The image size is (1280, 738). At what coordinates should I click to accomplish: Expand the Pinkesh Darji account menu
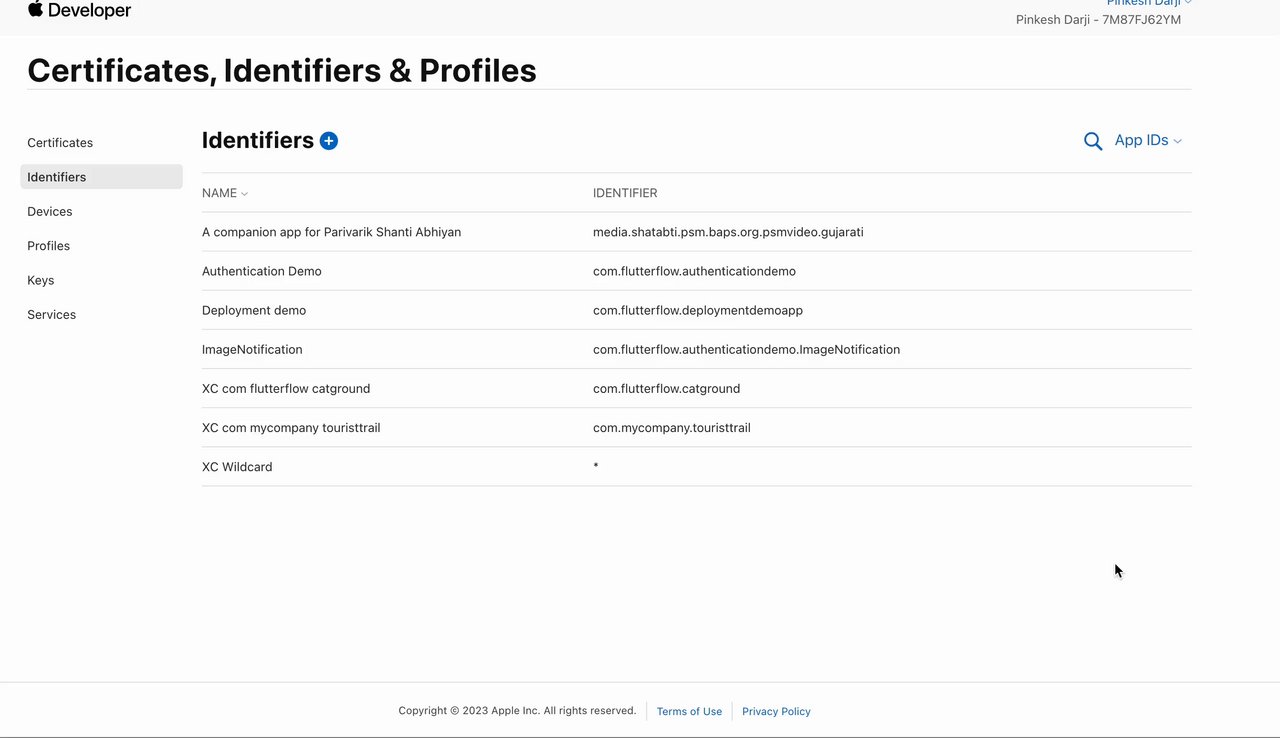tap(1149, 3)
